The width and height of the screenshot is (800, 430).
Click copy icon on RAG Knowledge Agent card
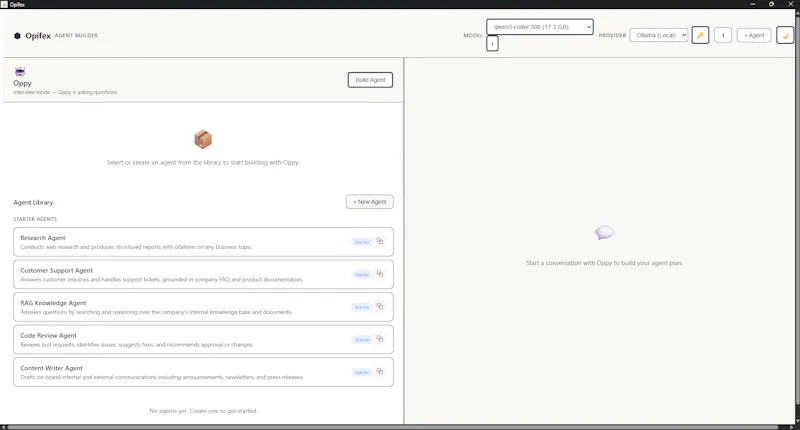[x=380, y=306]
